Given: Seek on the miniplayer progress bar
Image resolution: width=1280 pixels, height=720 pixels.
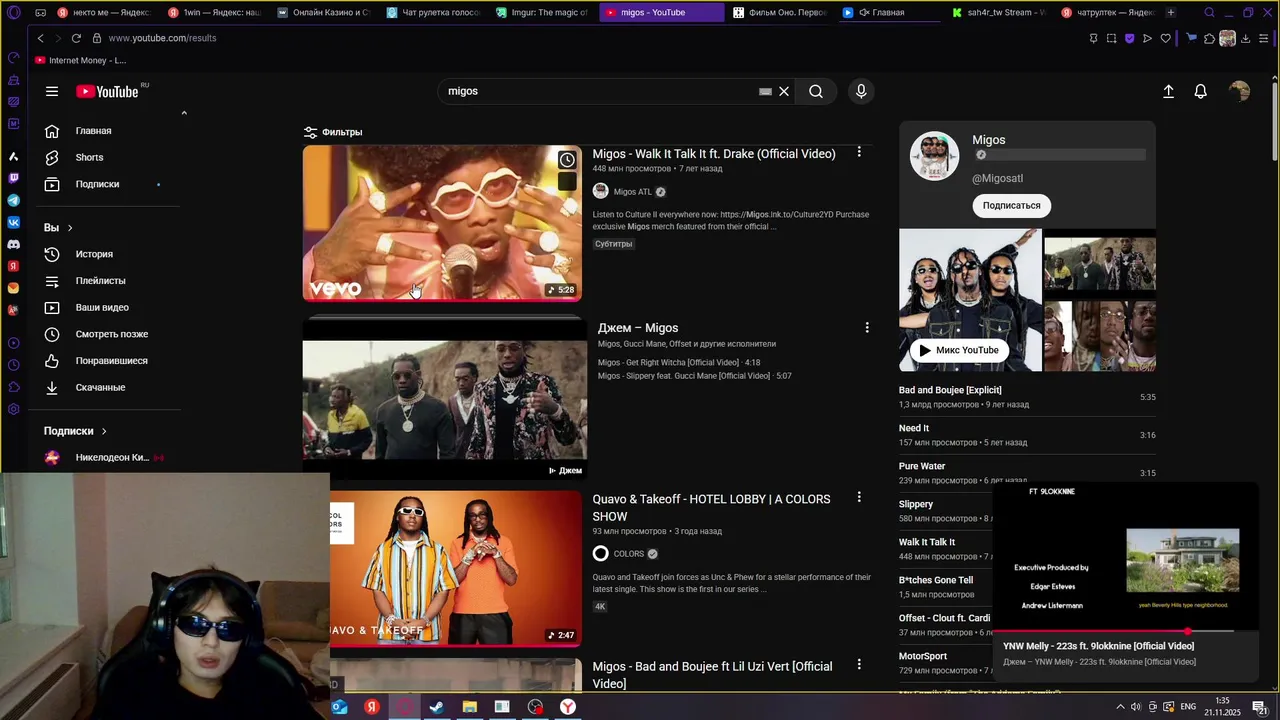Looking at the screenshot, I should click(1125, 631).
